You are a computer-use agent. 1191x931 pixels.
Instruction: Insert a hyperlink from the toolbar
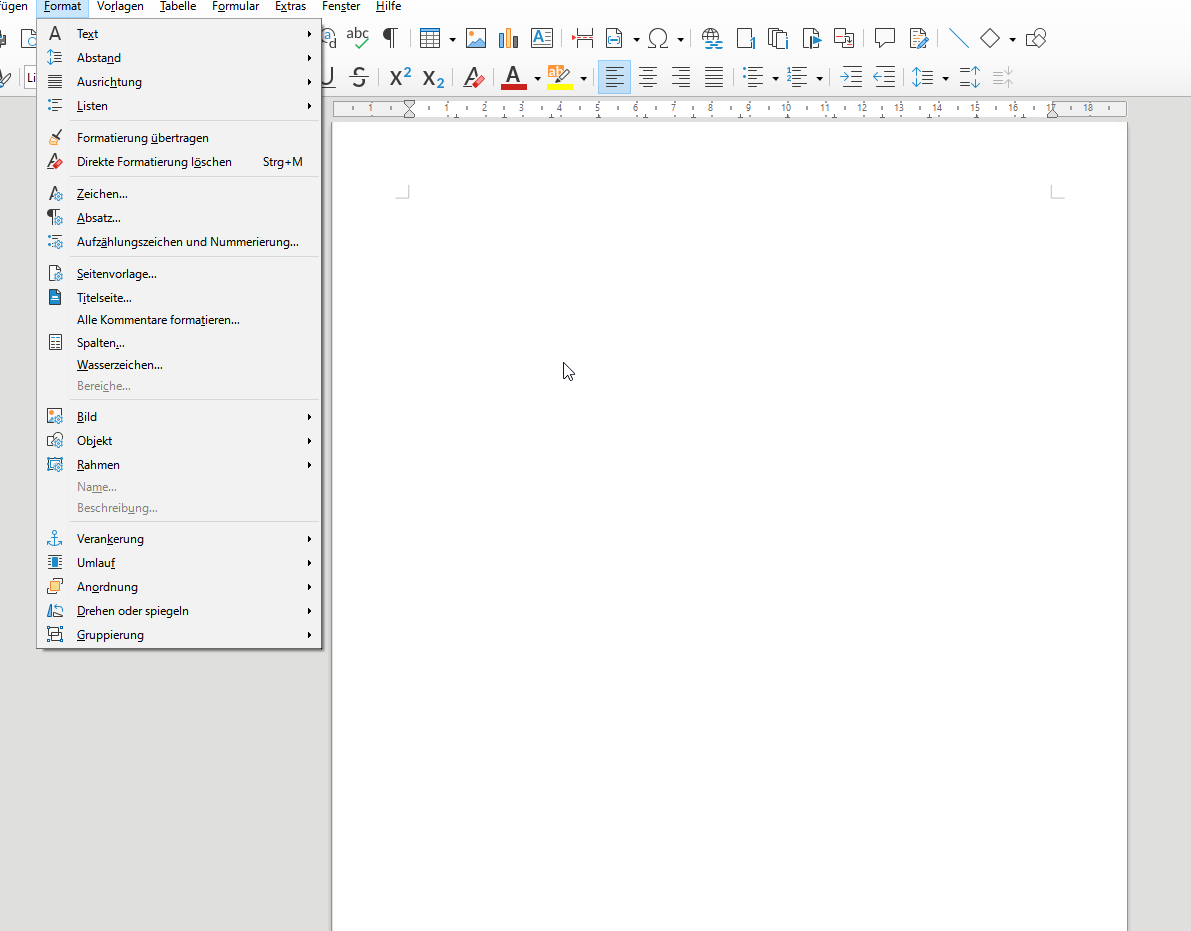[x=712, y=38]
